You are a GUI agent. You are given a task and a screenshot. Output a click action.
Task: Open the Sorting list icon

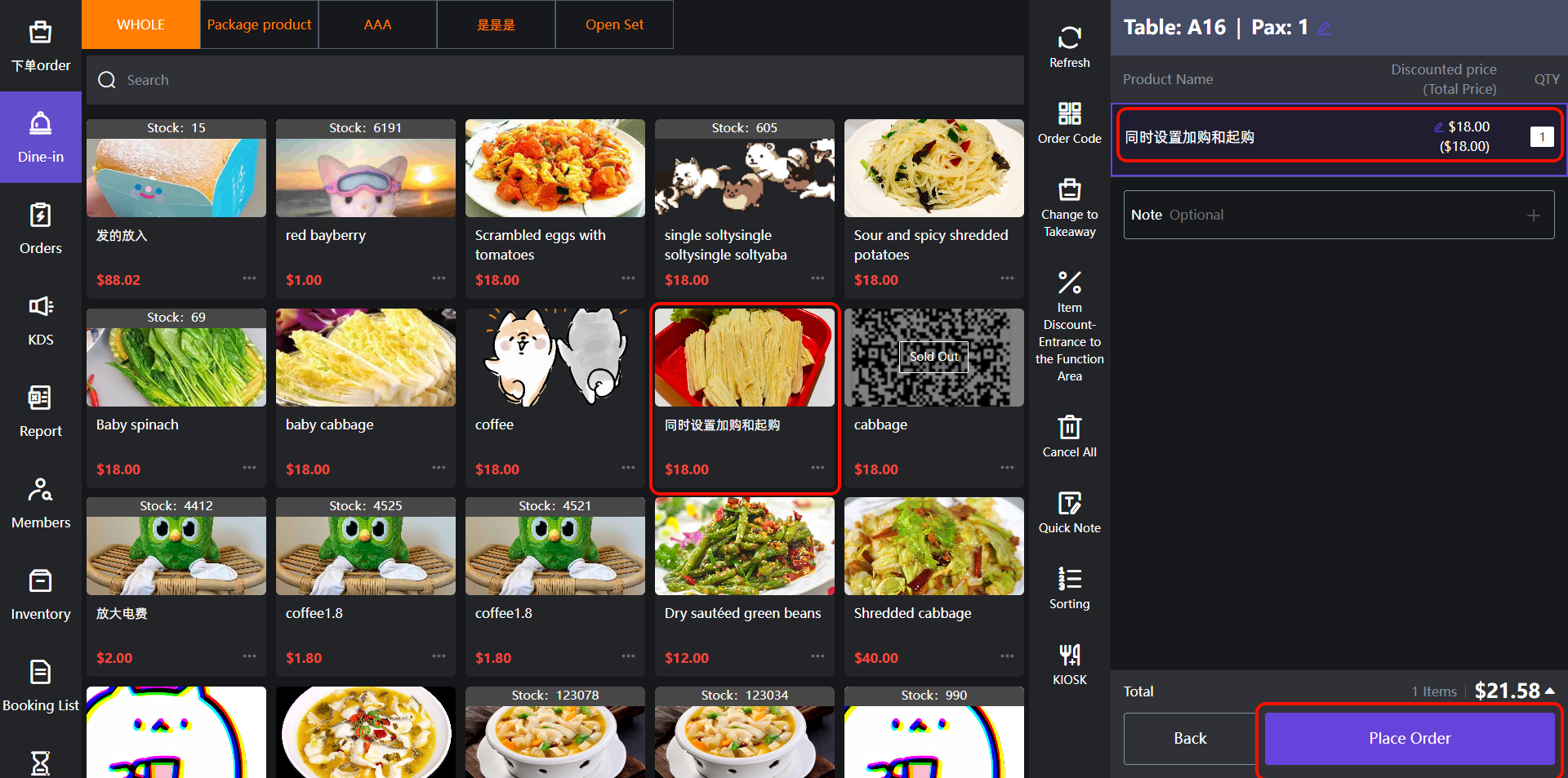[x=1069, y=580]
